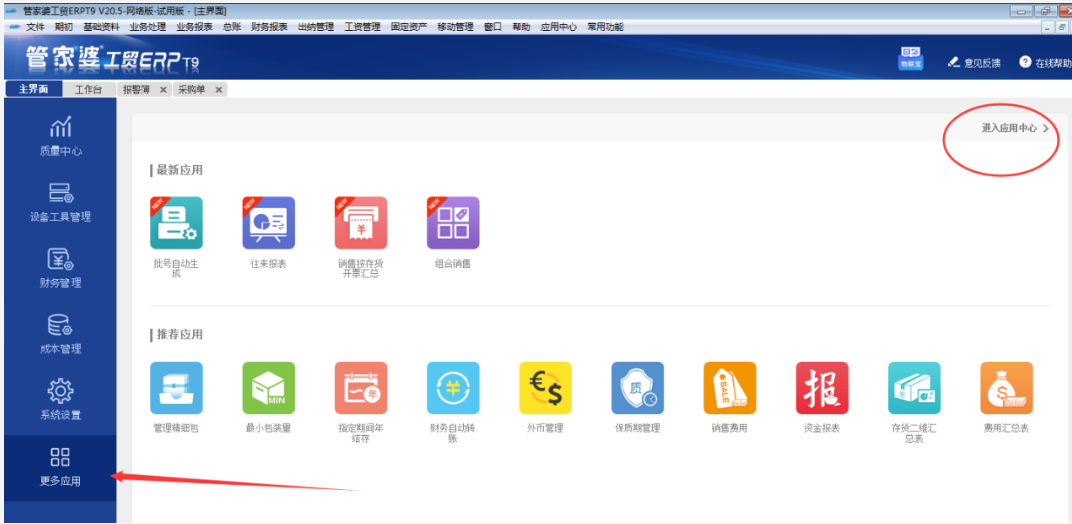Open the 财务报表 menu
The width and height of the screenshot is (1072, 524).
point(269,27)
